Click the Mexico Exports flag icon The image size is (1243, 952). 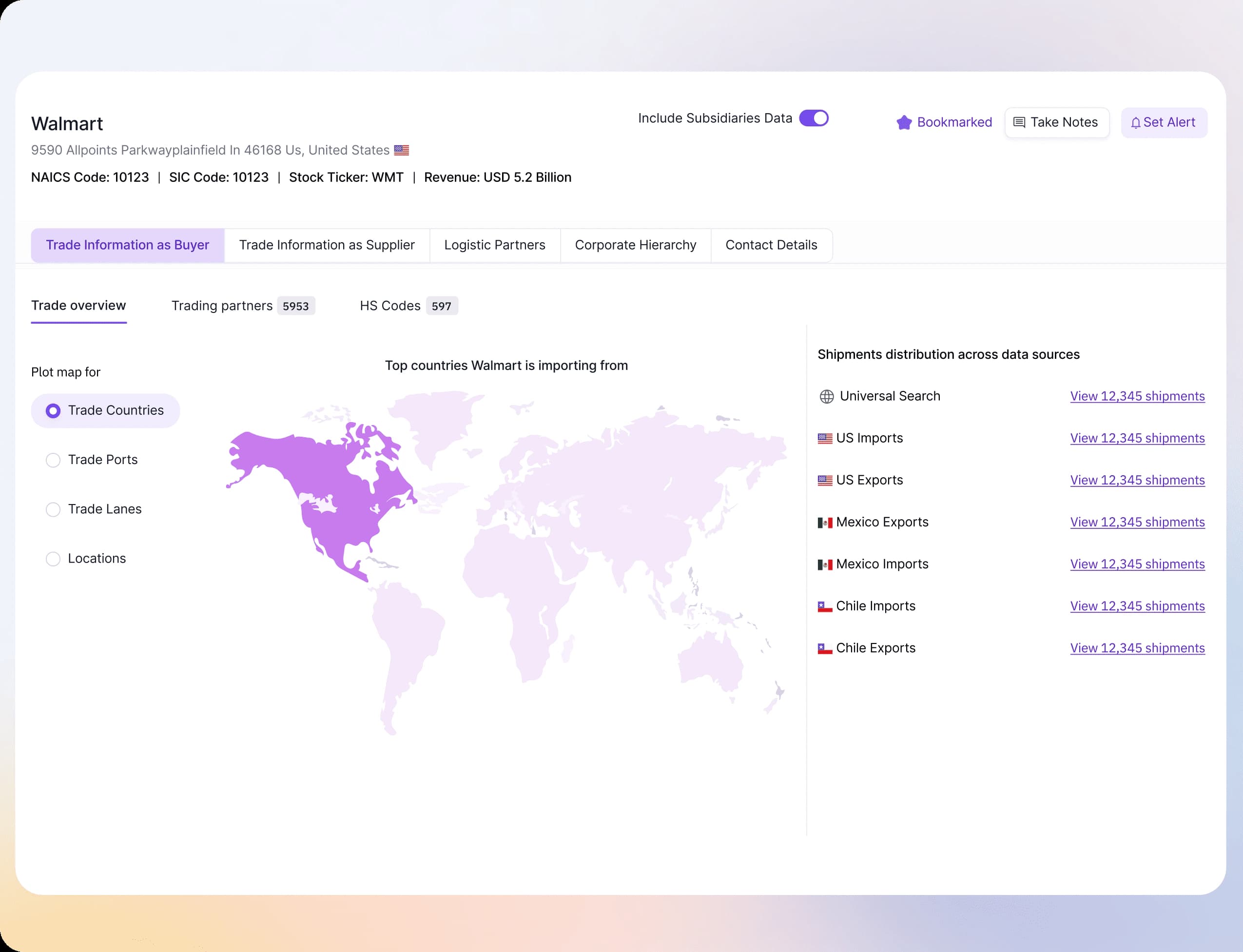pyautogui.click(x=825, y=523)
